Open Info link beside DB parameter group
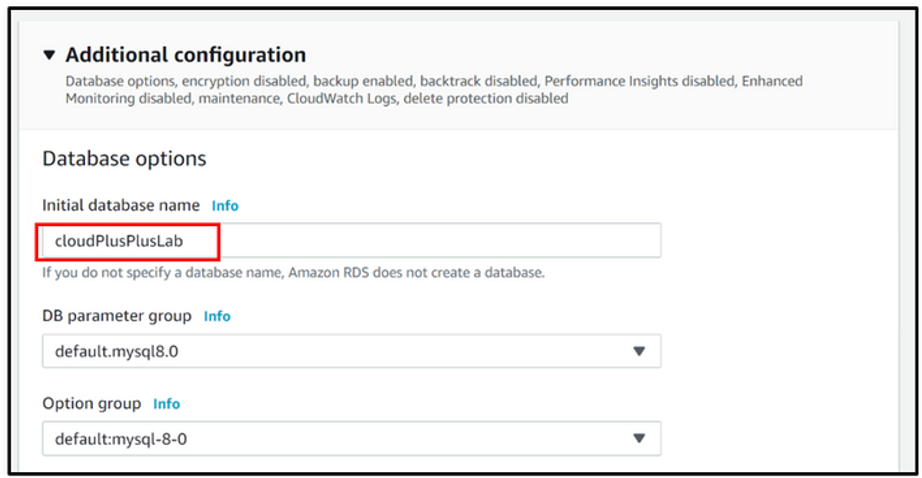Viewport: 922px width, 478px height. (217, 316)
